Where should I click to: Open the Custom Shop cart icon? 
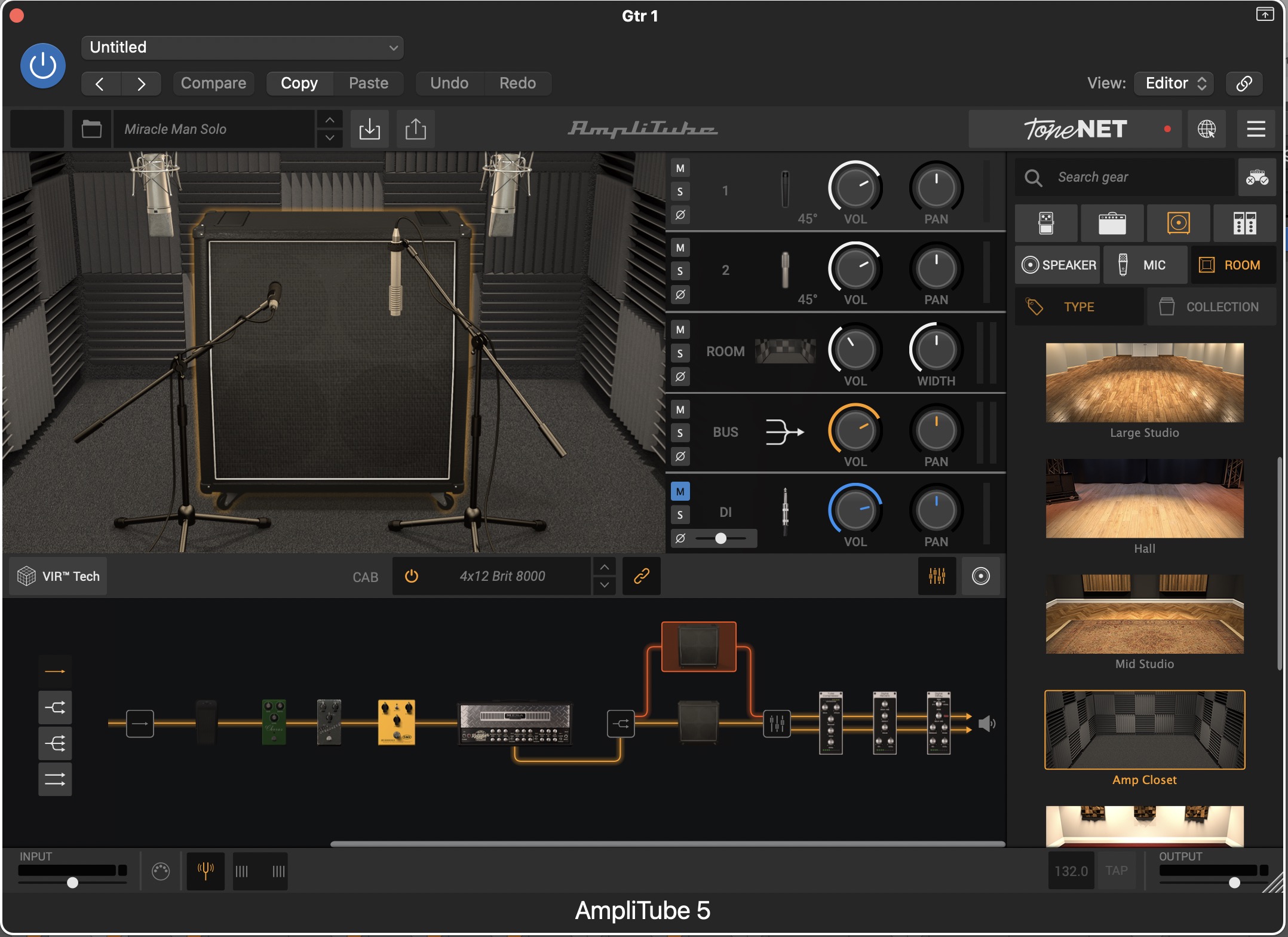tap(1257, 177)
